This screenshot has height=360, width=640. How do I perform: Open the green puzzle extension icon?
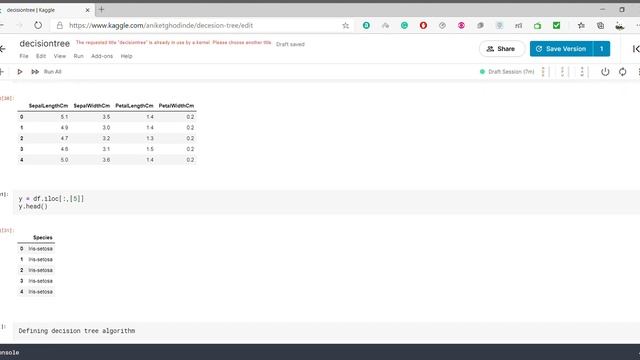tap(538, 25)
